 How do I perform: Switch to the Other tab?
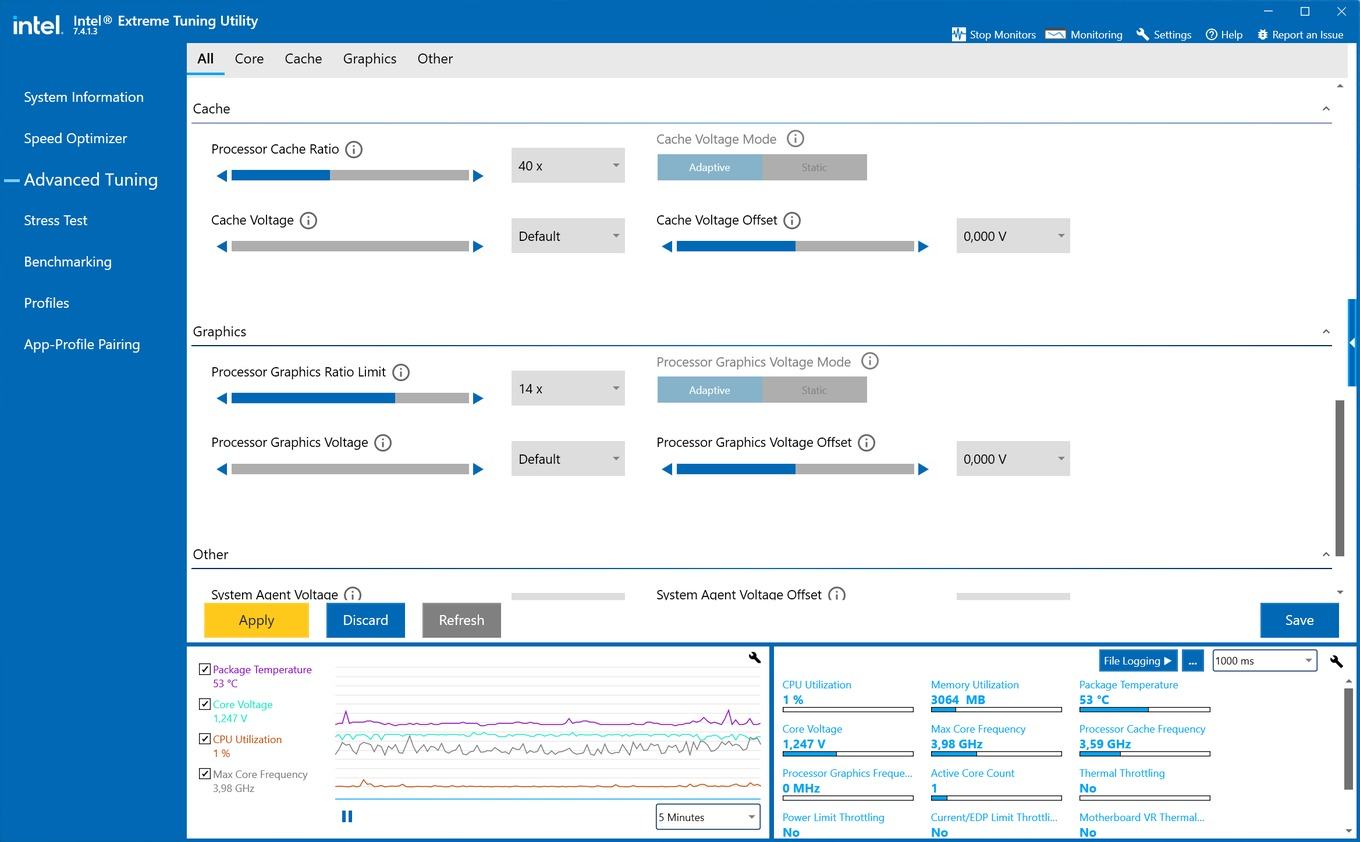tap(435, 59)
